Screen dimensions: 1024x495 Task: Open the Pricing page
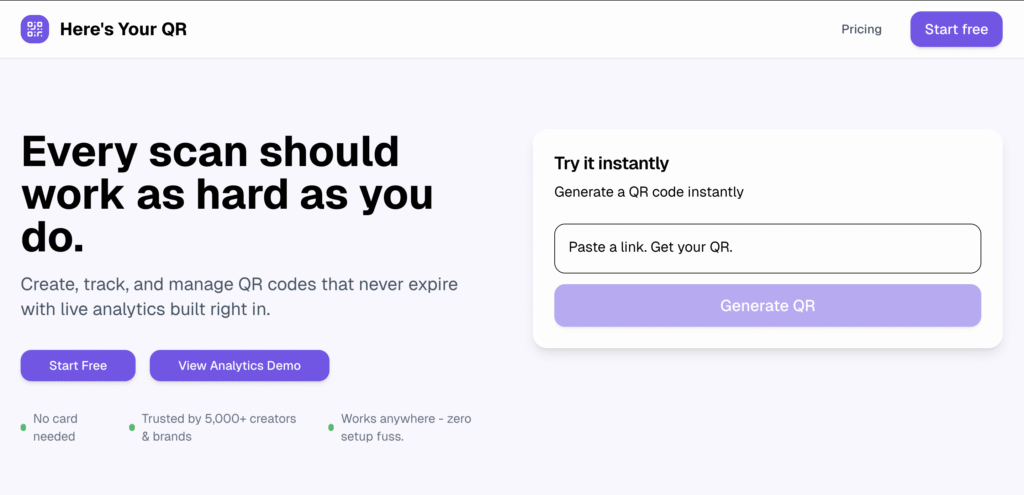861,29
